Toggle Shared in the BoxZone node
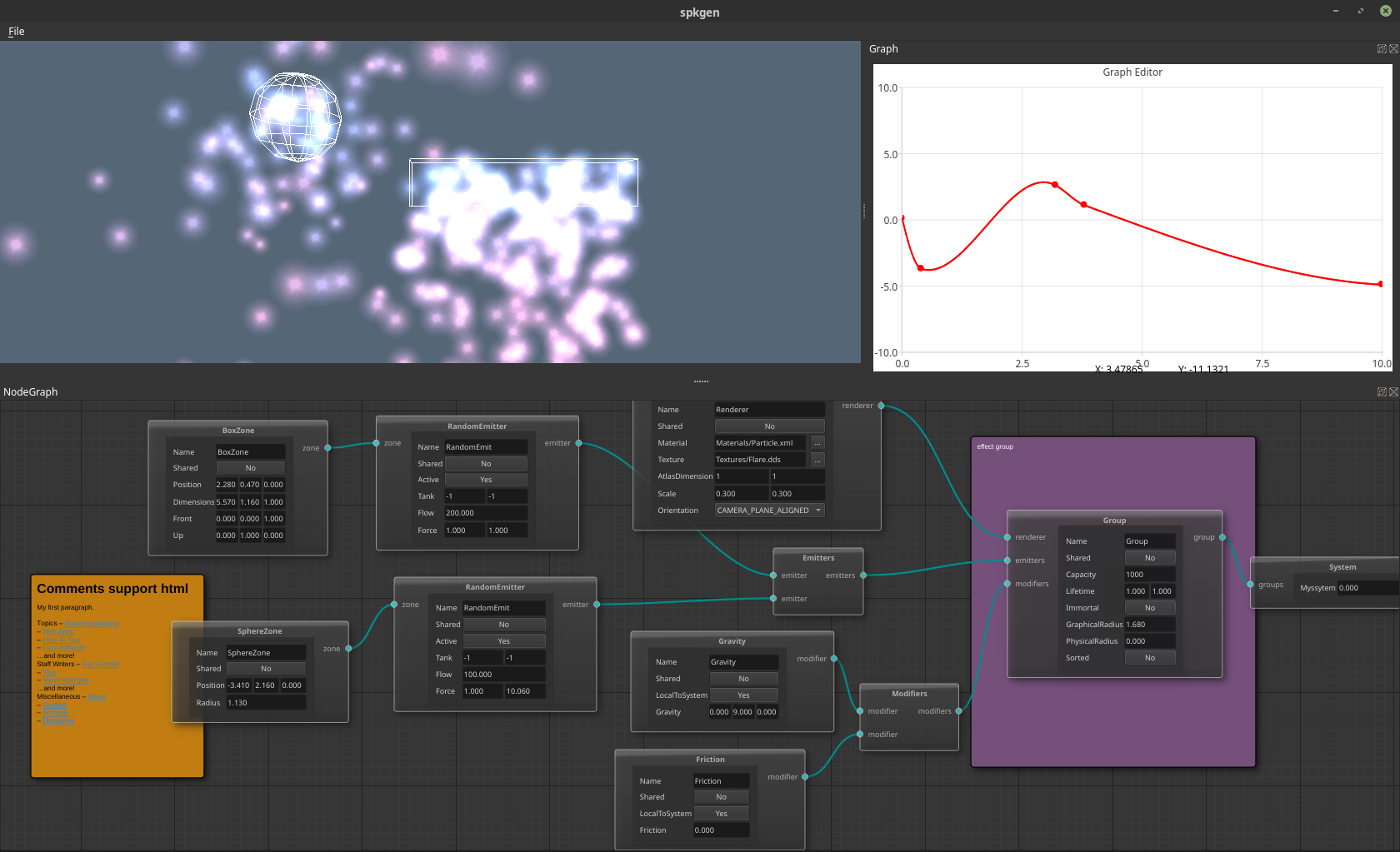This screenshot has height=852, width=1400. pyautogui.click(x=250, y=468)
